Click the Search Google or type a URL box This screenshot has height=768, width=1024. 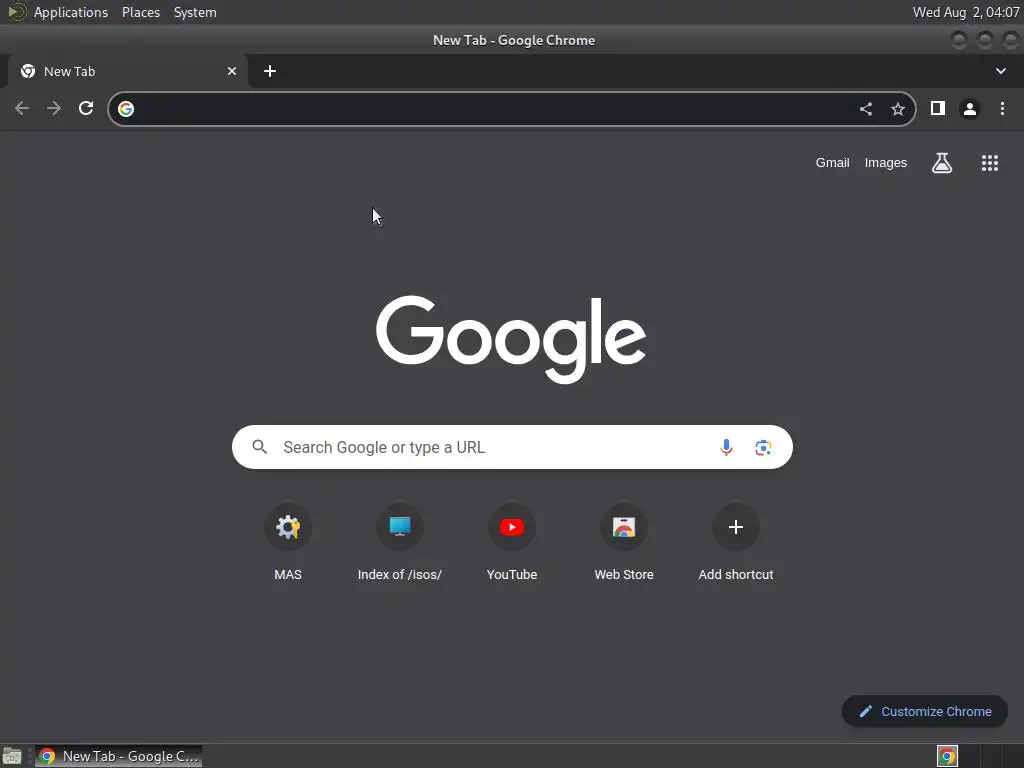512,447
